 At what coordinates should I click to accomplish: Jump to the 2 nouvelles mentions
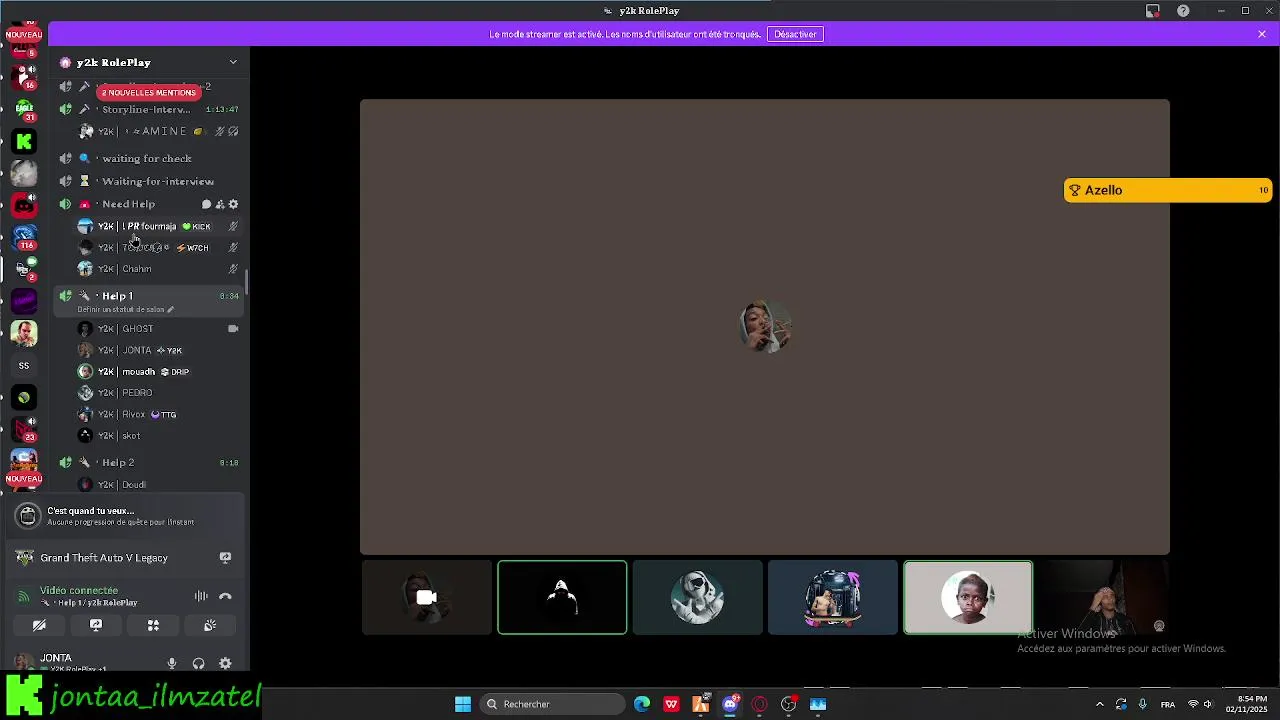point(148,92)
